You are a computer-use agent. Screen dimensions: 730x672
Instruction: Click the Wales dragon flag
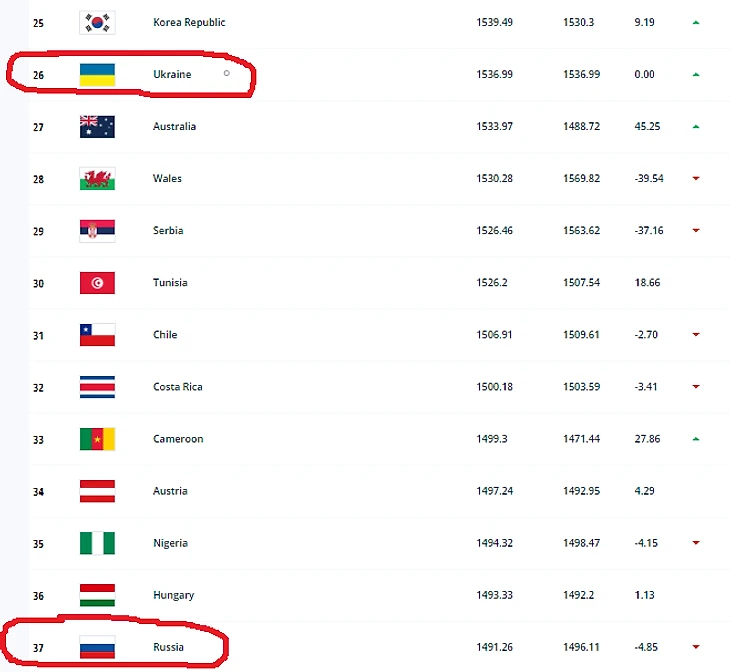[x=97, y=179]
